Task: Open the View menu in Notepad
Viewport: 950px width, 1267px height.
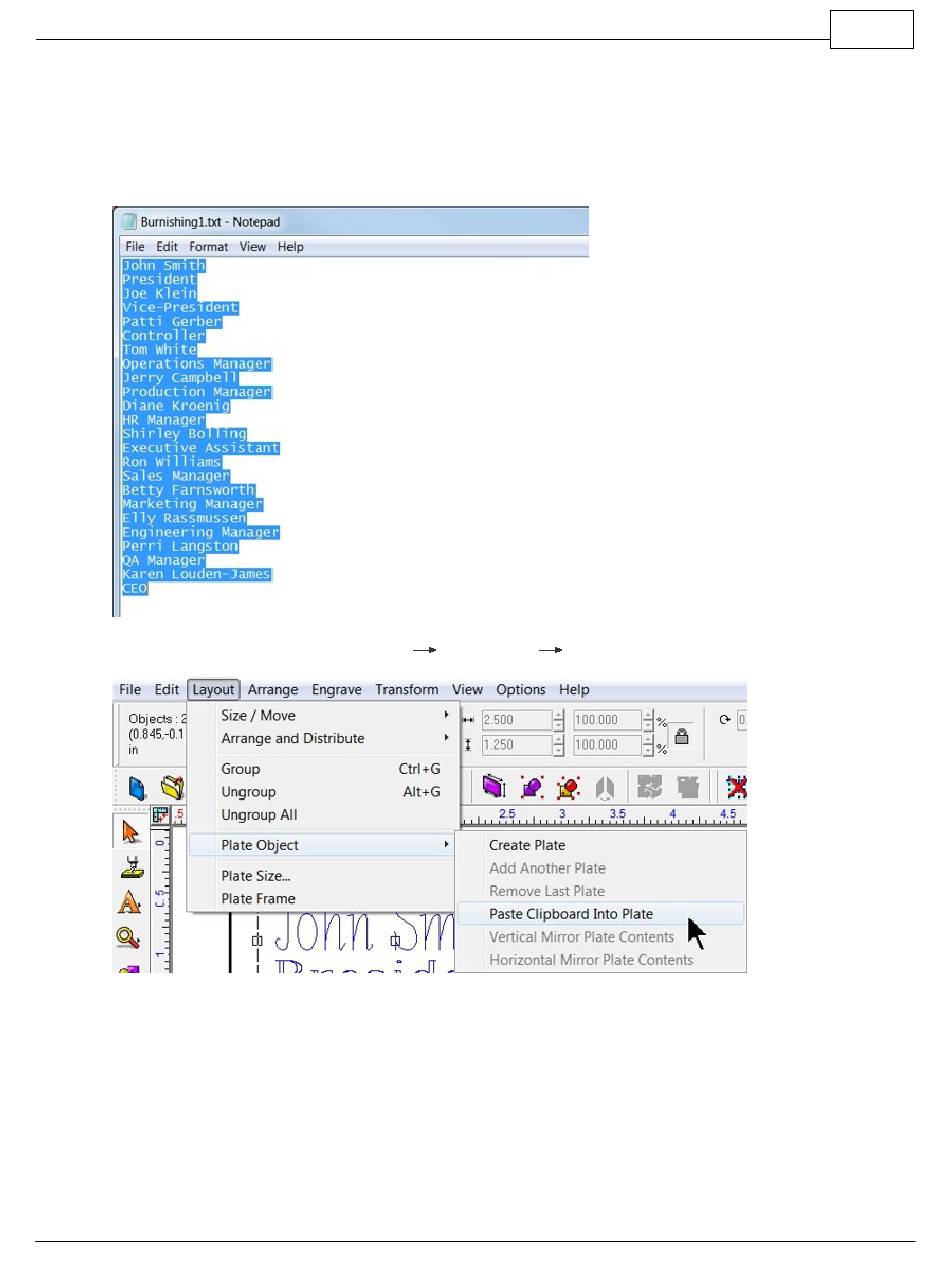Action: [253, 246]
